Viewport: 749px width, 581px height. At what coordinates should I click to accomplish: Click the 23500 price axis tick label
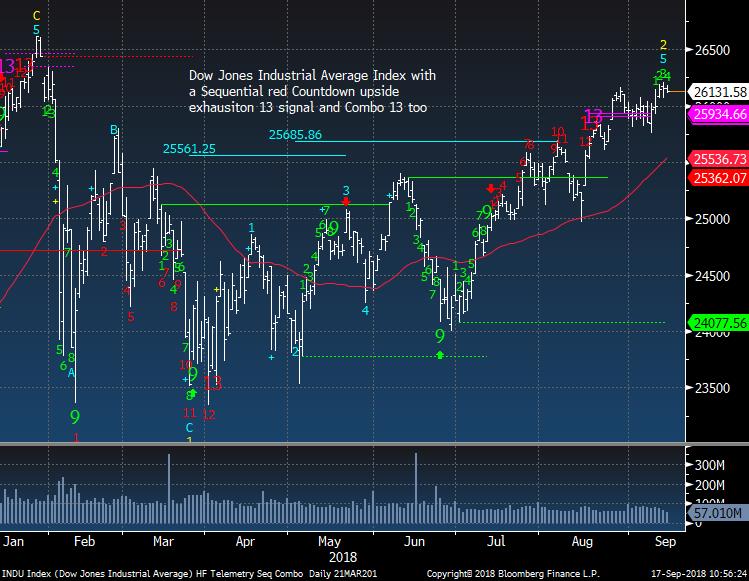712,388
